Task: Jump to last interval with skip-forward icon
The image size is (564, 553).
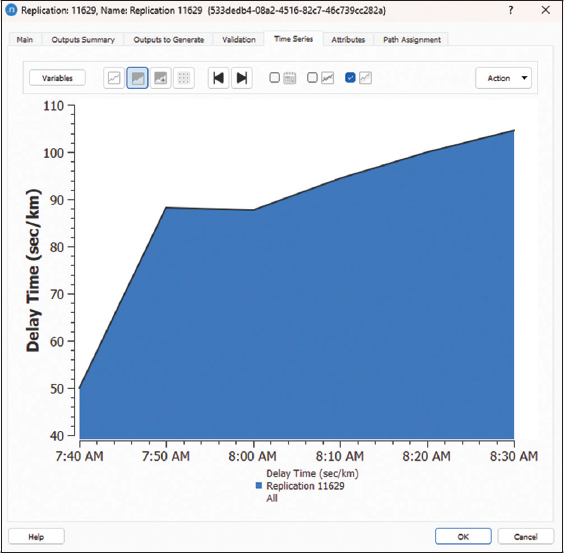Action: 242,78
